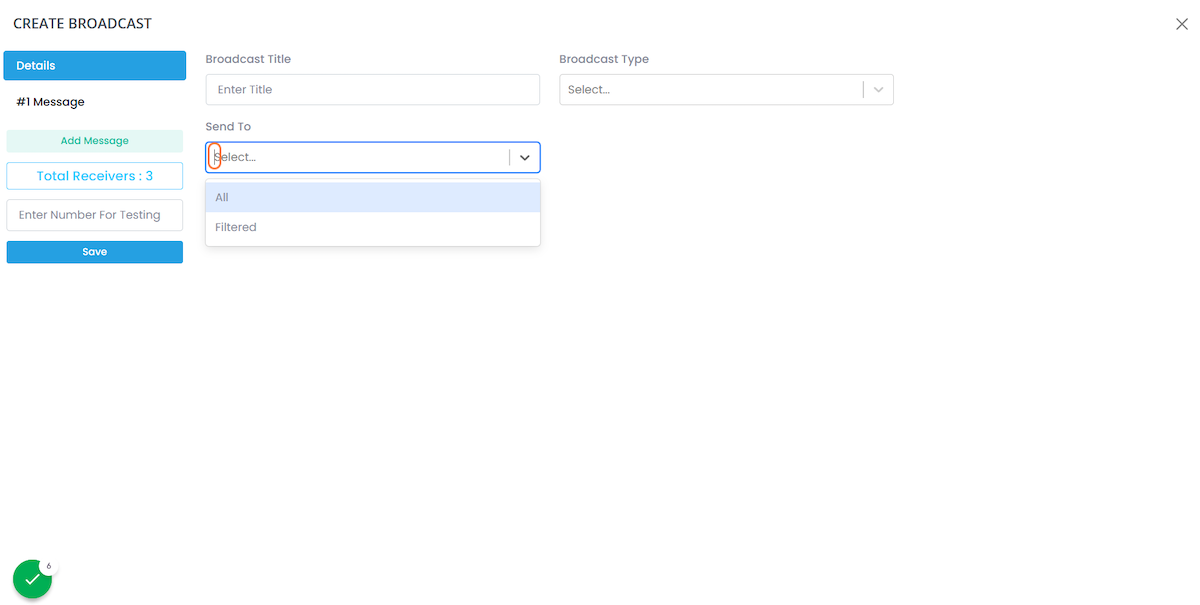Click the "Broadcast Type" label
Viewport: 1200px width, 605px height.
604,60
